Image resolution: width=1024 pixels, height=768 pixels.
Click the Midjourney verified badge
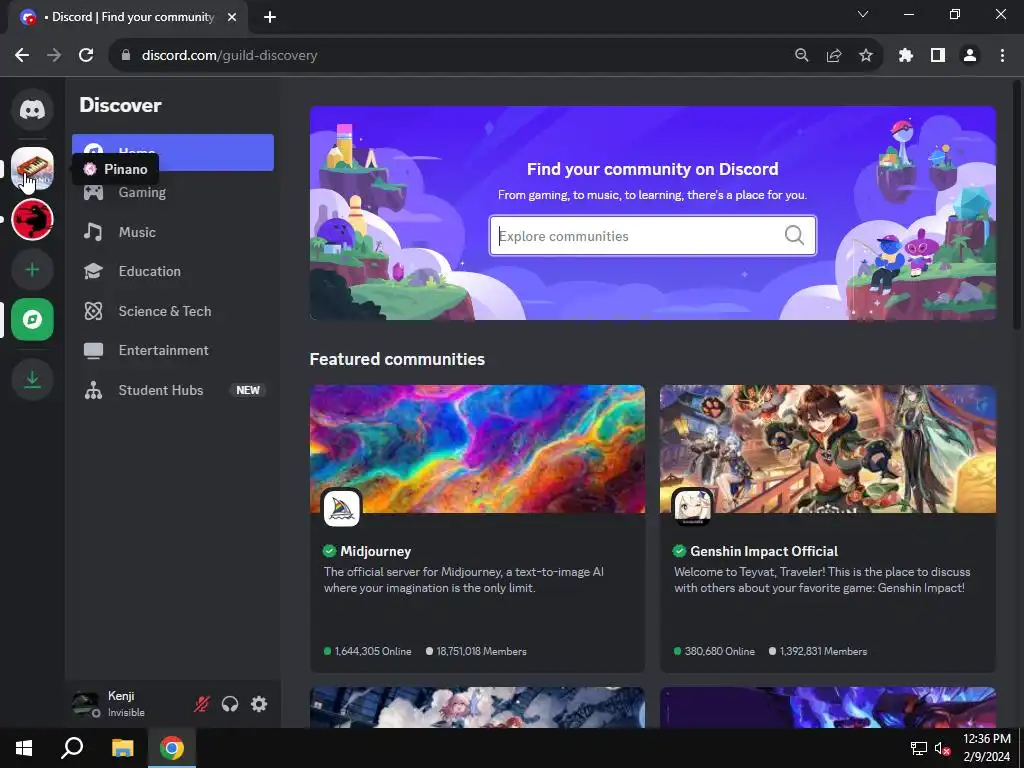[x=330, y=551]
